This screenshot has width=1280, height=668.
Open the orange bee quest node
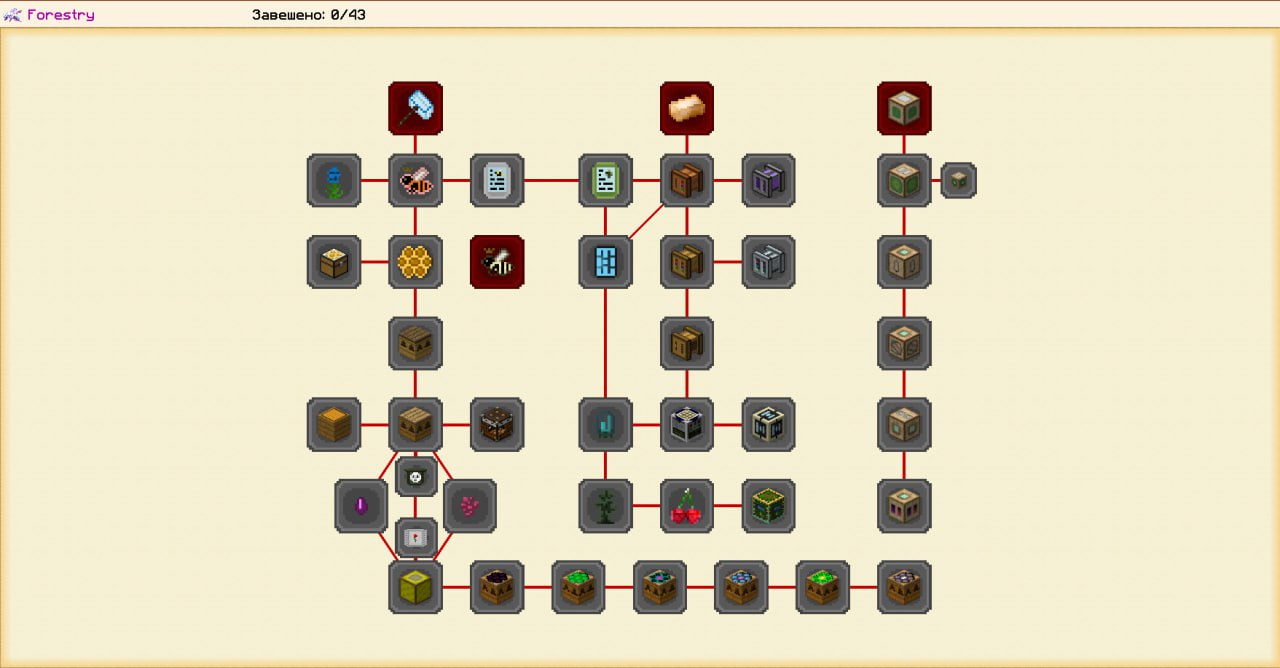tap(415, 181)
